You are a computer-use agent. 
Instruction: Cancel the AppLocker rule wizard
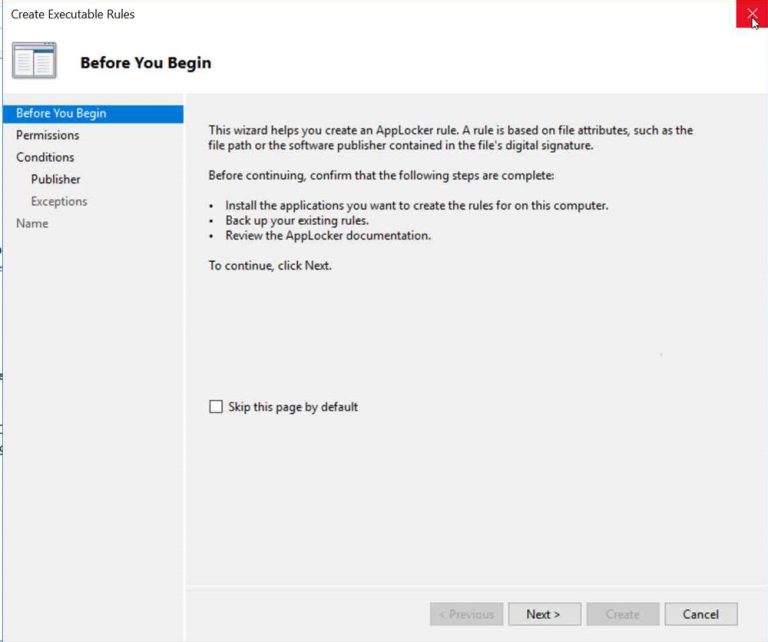(x=700, y=614)
